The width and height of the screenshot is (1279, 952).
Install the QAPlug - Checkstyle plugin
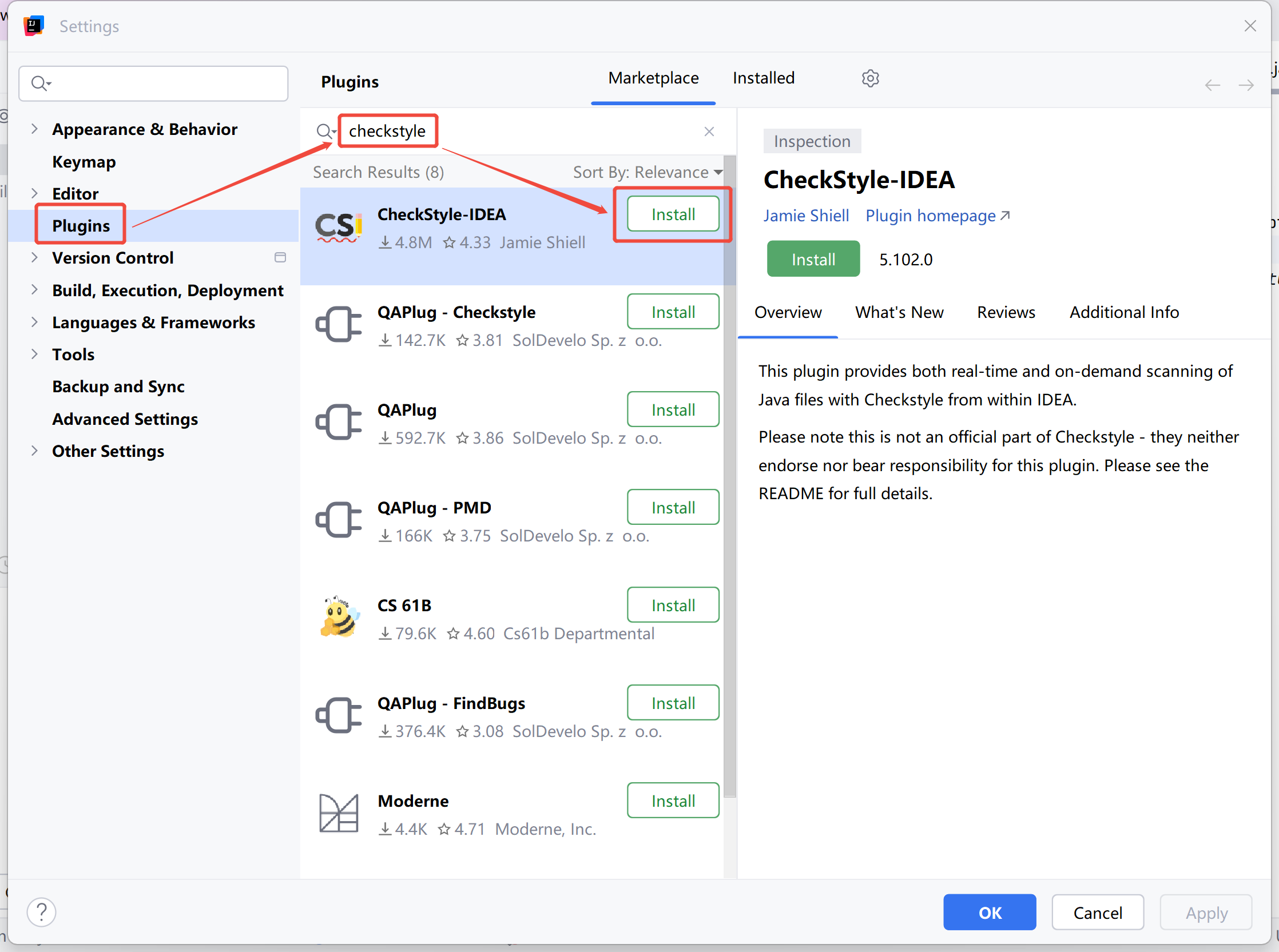point(673,312)
